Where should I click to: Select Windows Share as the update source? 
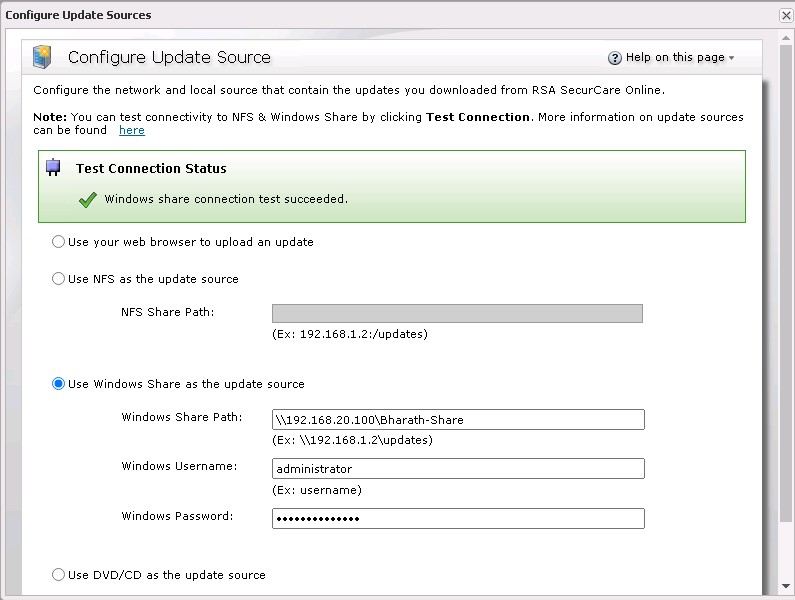pyautogui.click(x=59, y=384)
